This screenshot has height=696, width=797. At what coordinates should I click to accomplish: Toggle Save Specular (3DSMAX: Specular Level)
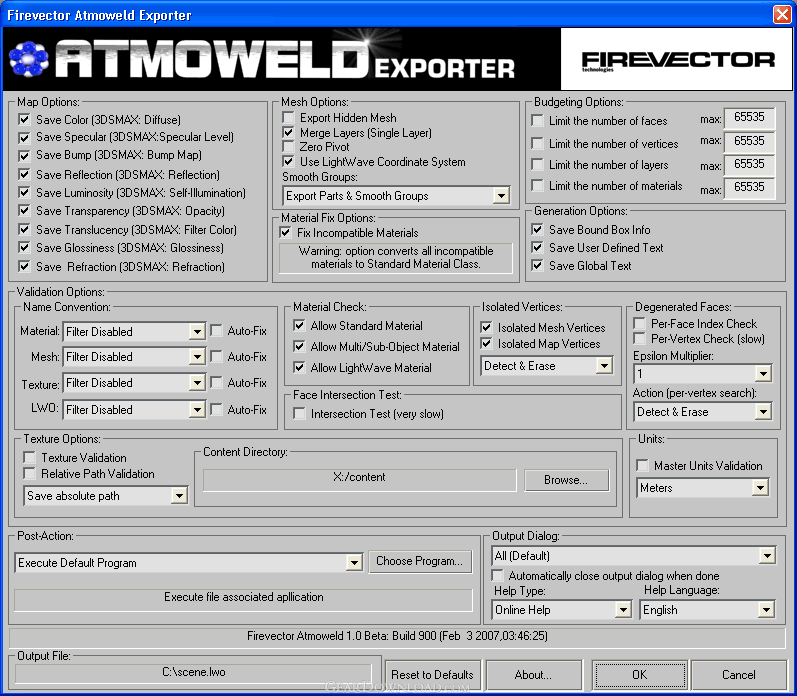click(x=24, y=137)
